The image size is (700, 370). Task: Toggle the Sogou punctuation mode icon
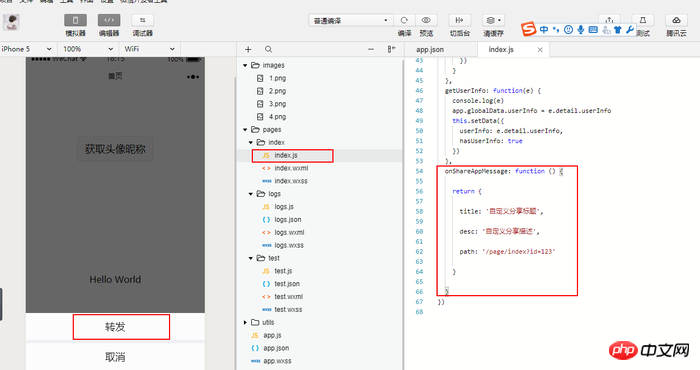click(556, 29)
